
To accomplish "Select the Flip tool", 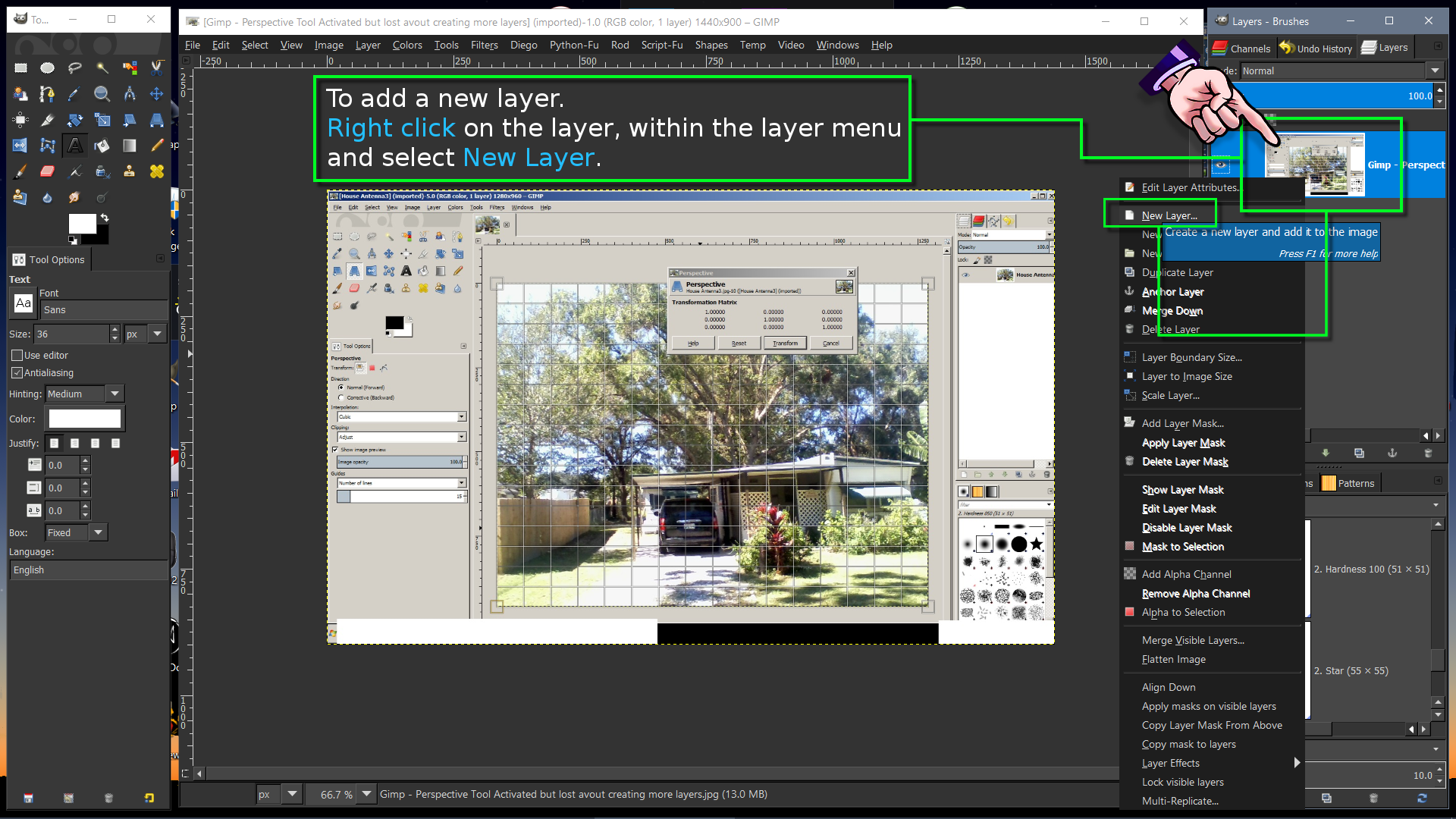I will pyautogui.click(x=20, y=146).
